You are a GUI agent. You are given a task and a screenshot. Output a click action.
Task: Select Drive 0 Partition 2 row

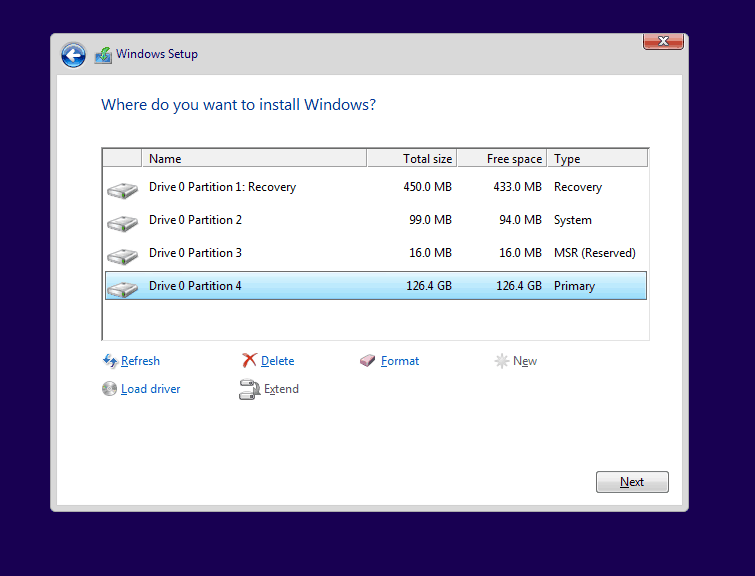coord(376,220)
